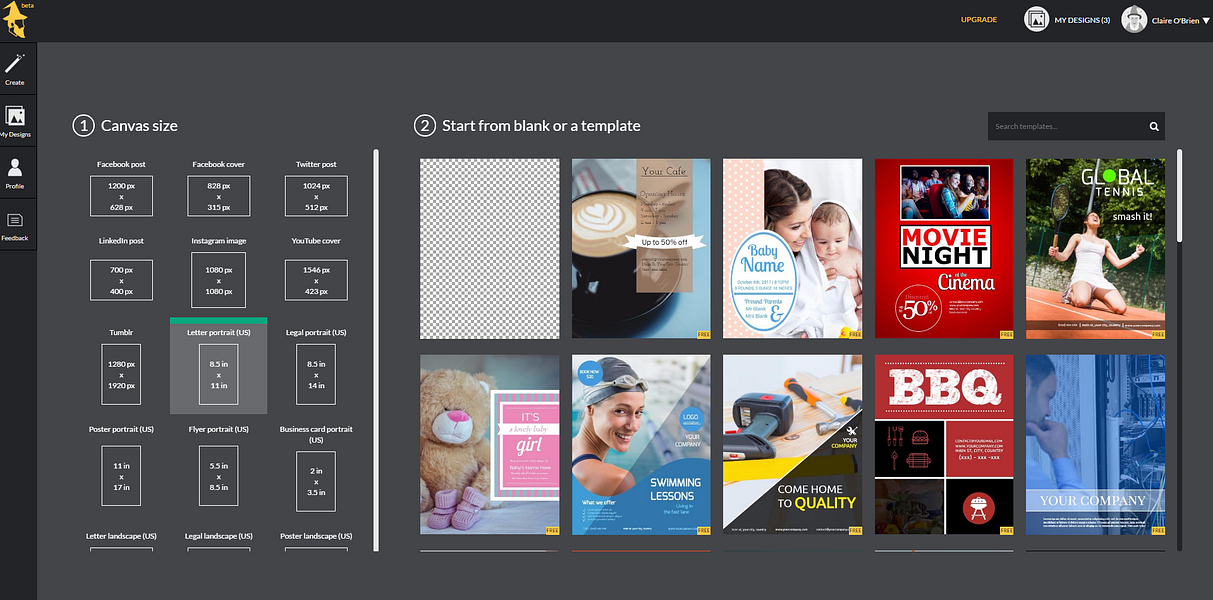Click the star beta logo at top left
This screenshot has height=600, width=1213.
point(17,19)
